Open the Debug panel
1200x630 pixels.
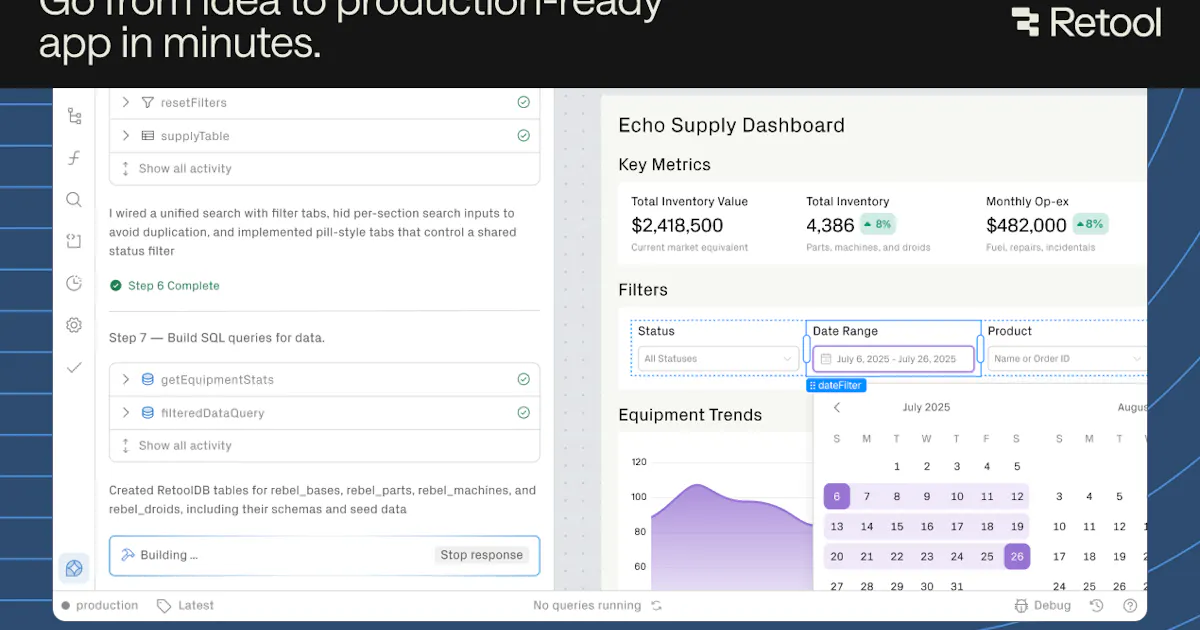pyautogui.click(x=1042, y=605)
